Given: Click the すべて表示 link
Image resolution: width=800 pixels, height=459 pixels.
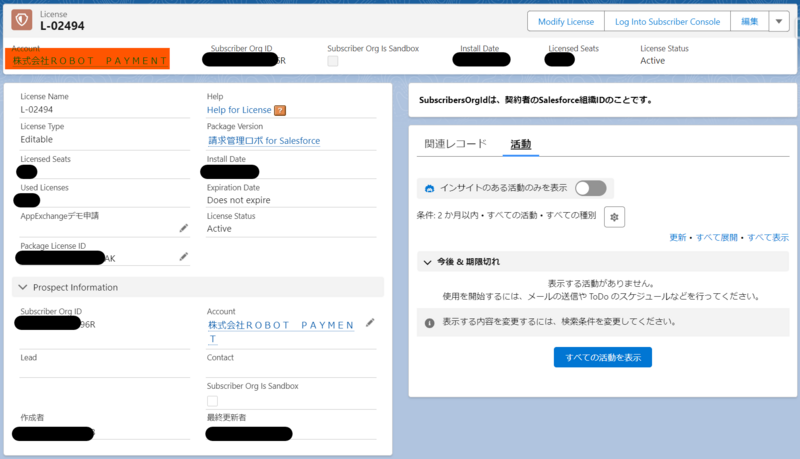Looking at the screenshot, I should [768, 237].
